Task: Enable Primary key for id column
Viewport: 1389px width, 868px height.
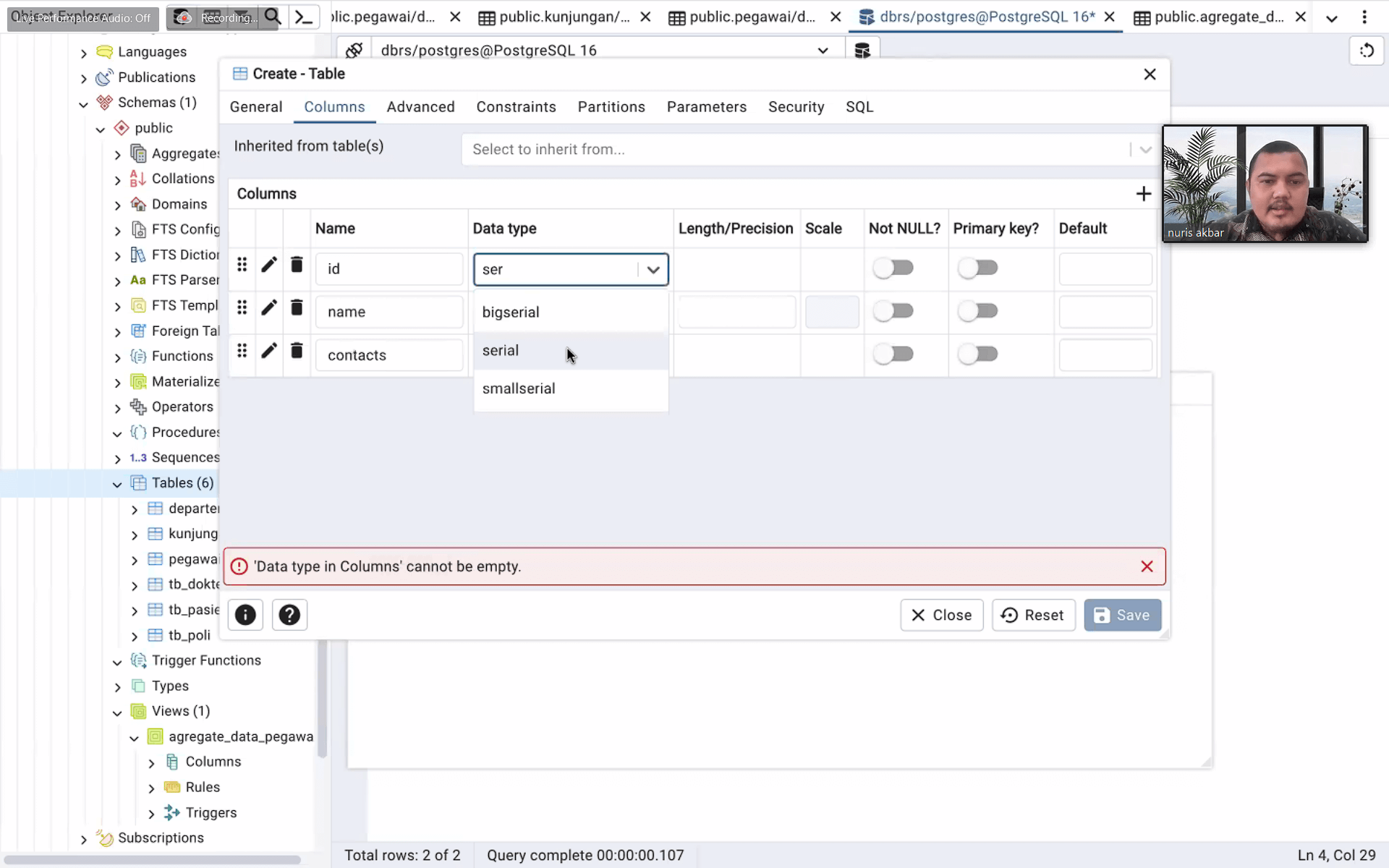Action: (x=978, y=268)
